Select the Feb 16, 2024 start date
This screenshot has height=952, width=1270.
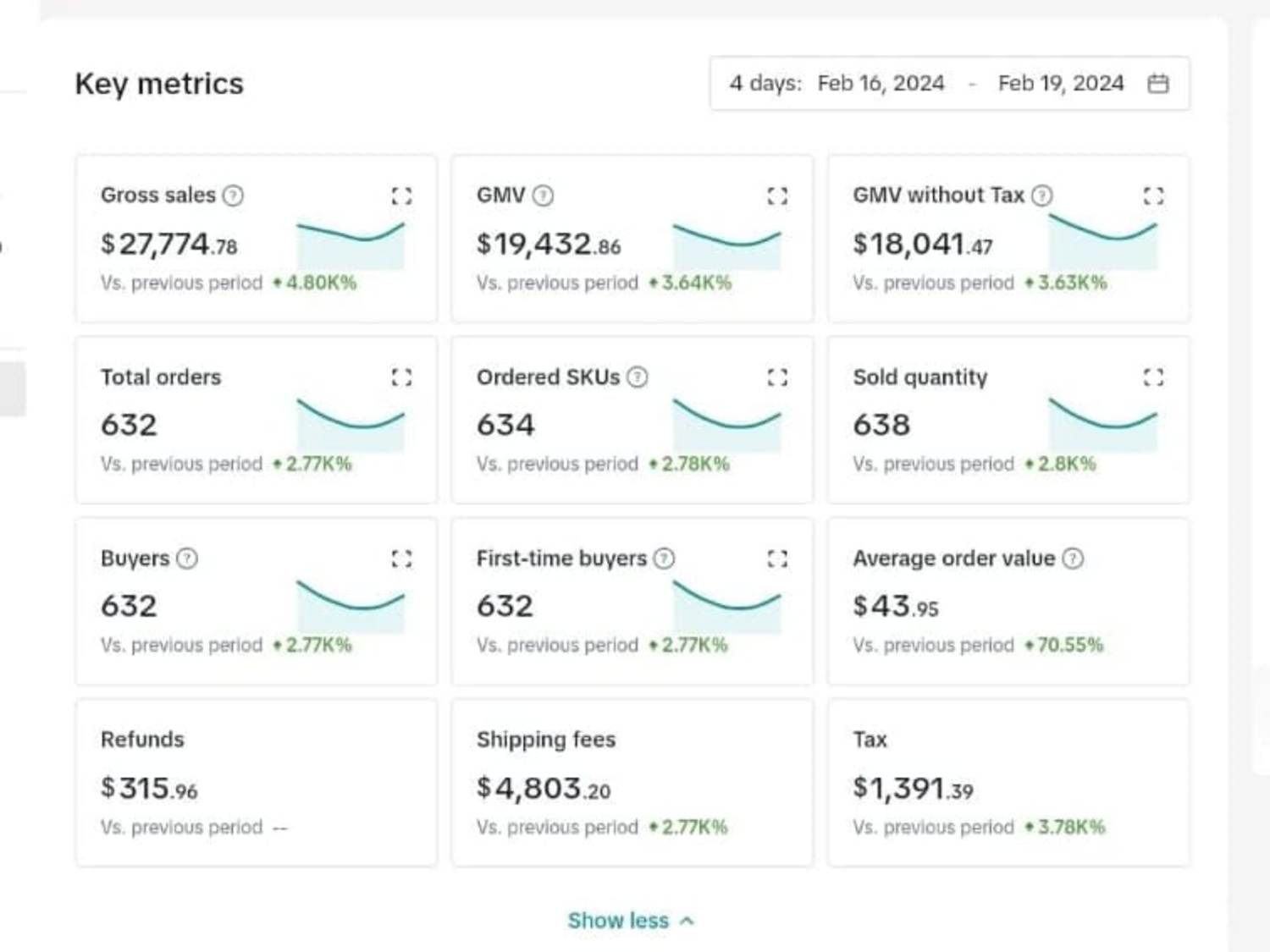pos(881,83)
